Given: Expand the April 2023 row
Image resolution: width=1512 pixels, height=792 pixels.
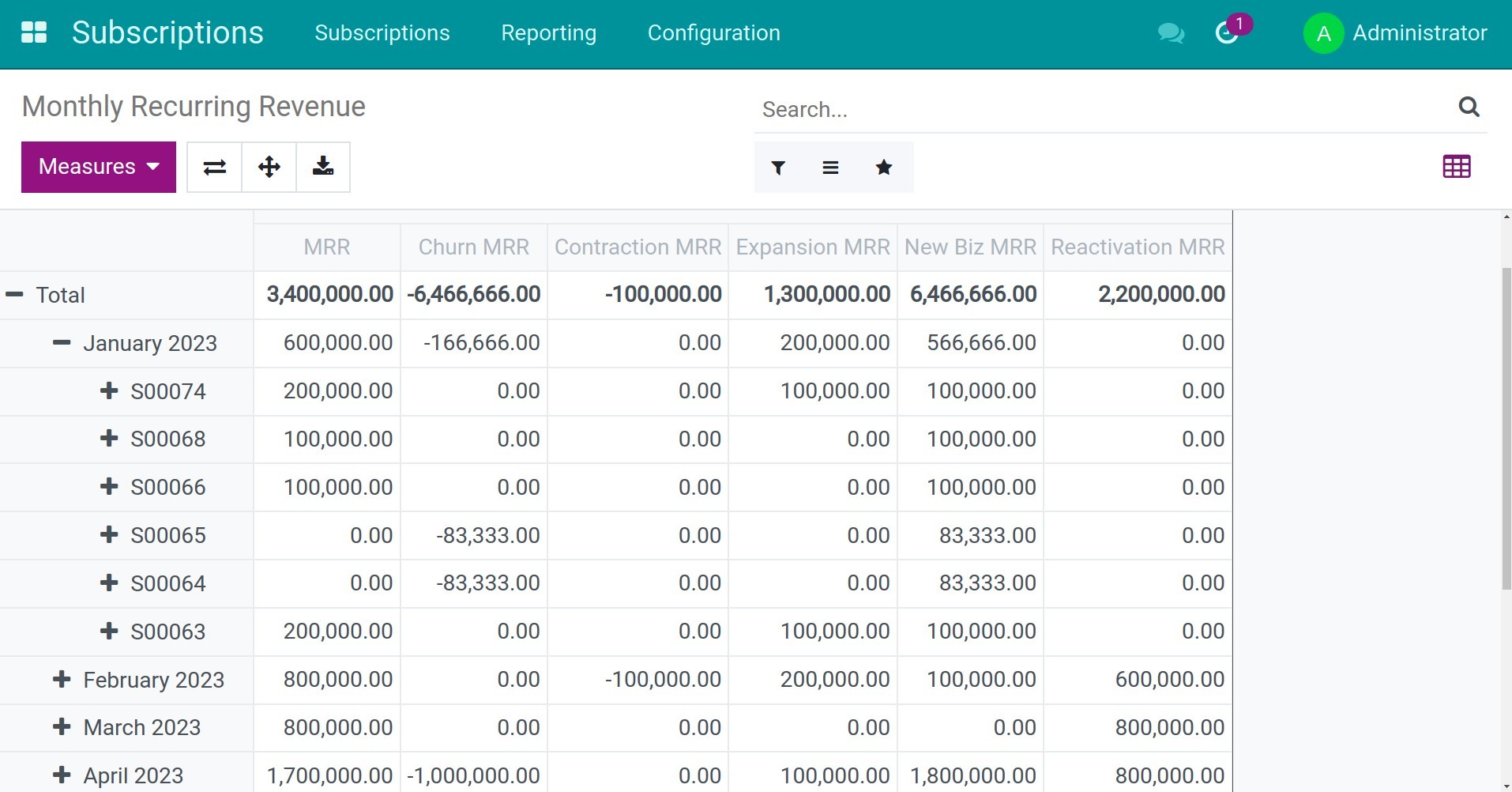Looking at the screenshot, I should click(62, 775).
